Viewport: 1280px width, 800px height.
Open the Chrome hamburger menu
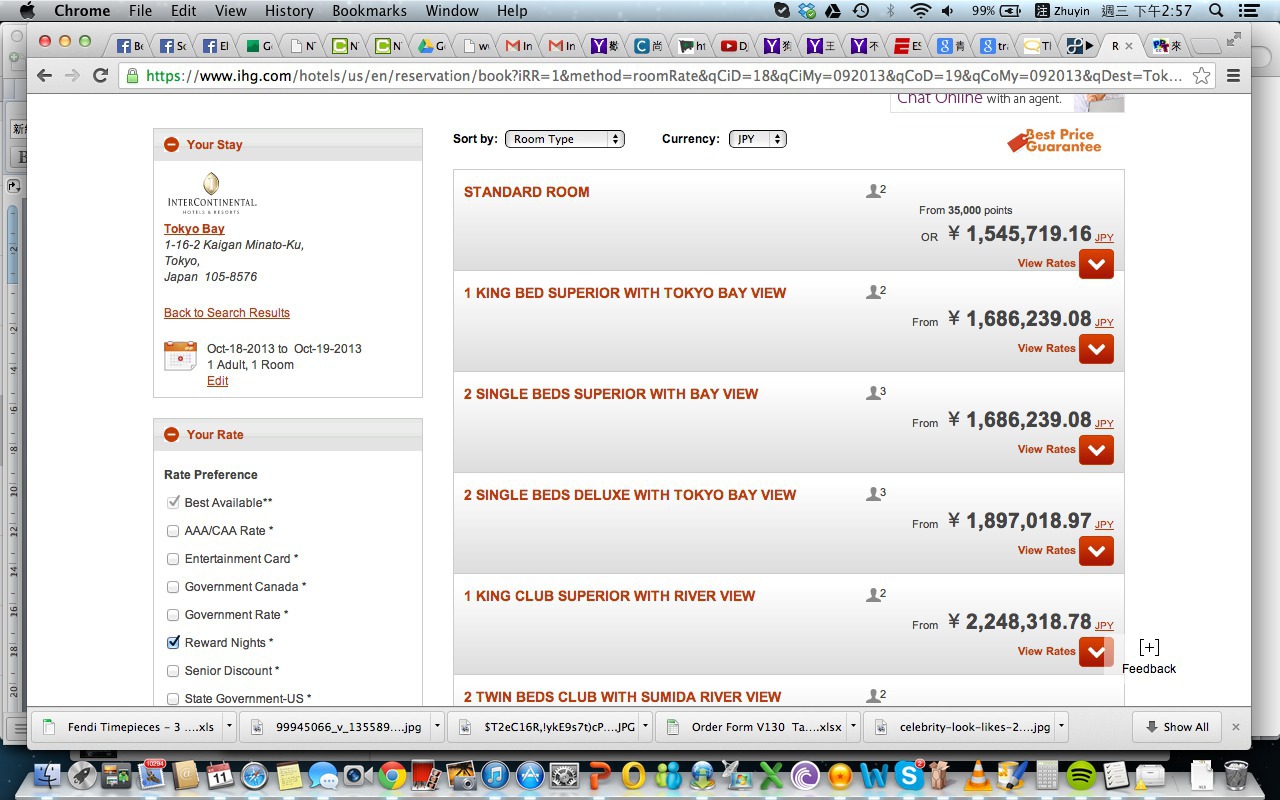1233,76
